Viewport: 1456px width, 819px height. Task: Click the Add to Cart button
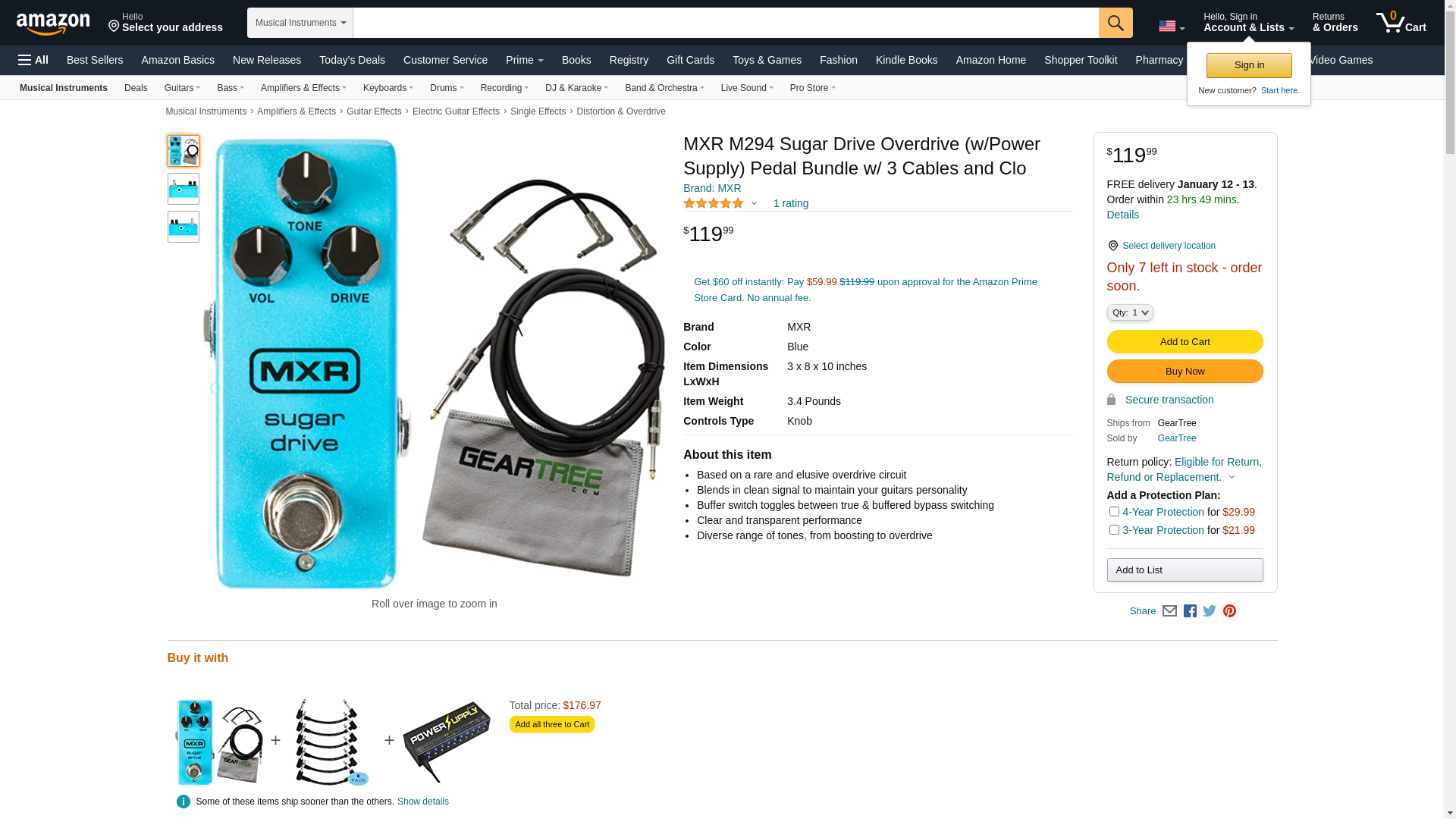point(1185,342)
